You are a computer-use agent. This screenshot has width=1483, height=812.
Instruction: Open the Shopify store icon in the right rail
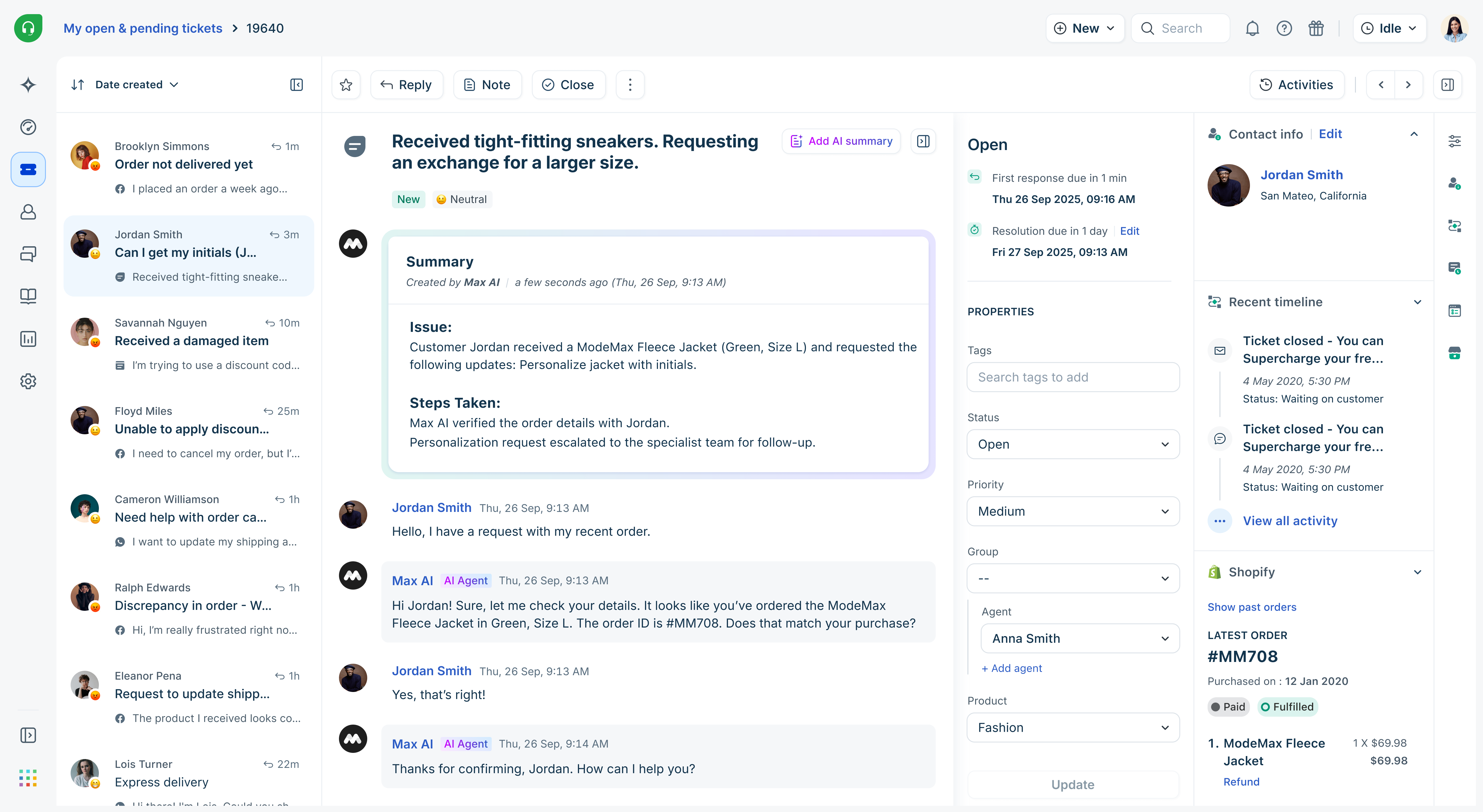pyautogui.click(x=1454, y=353)
